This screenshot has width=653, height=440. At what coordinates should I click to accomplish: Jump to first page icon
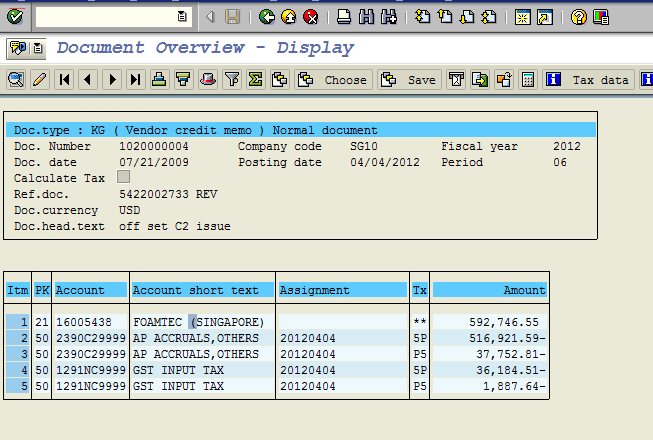pos(423,17)
